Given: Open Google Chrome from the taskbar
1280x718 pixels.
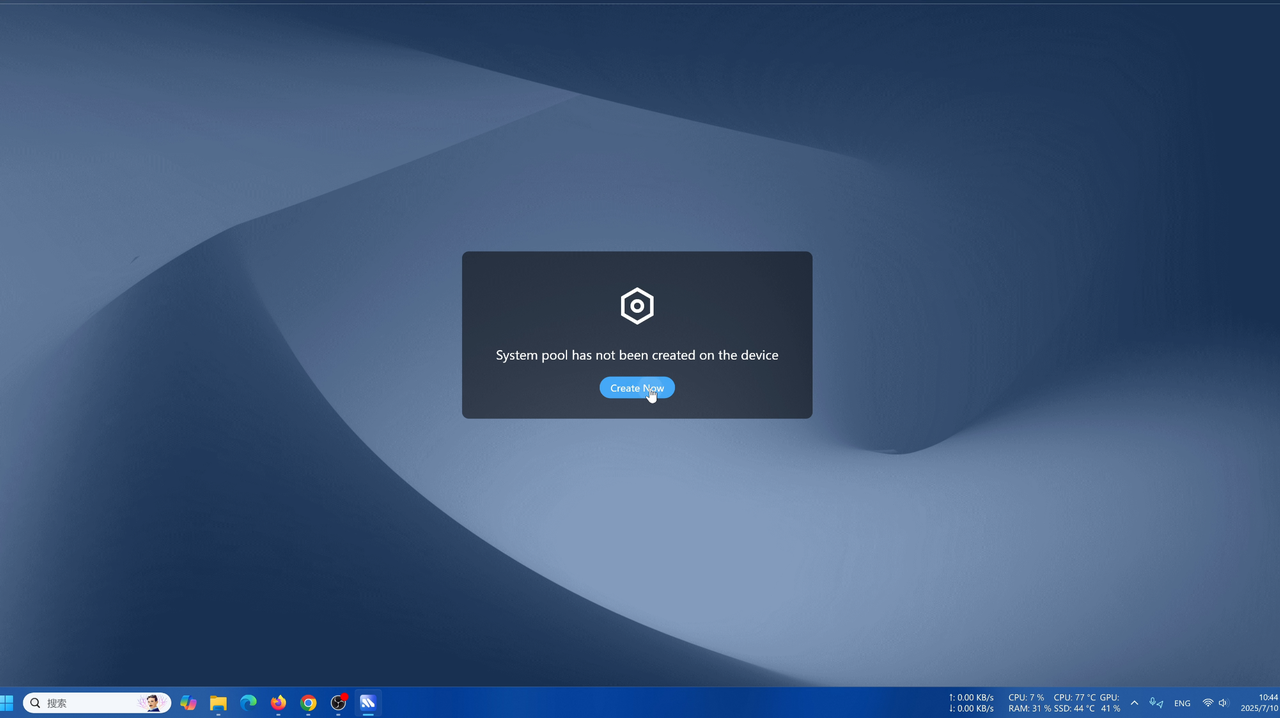Looking at the screenshot, I should pos(309,703).
